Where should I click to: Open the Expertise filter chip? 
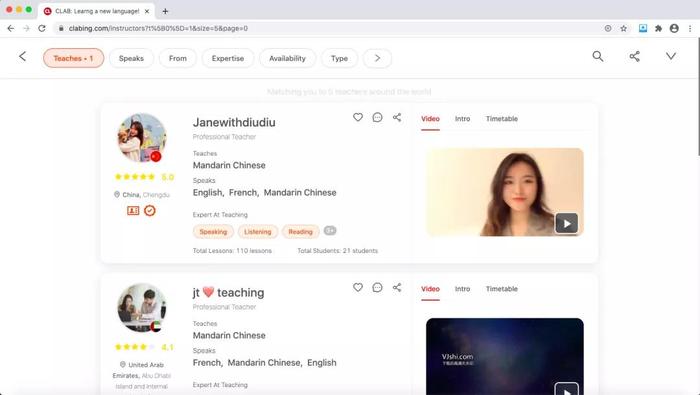[x=228, y=58]
